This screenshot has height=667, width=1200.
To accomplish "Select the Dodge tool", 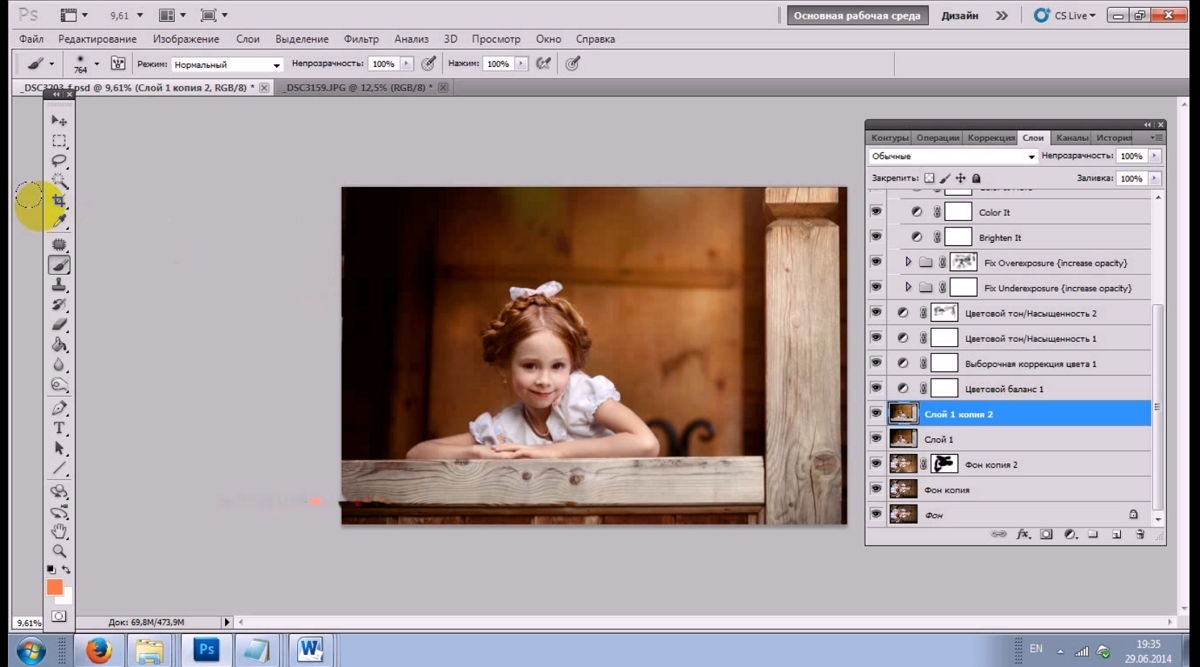I will pyautogui.click(x=59, y=386).
